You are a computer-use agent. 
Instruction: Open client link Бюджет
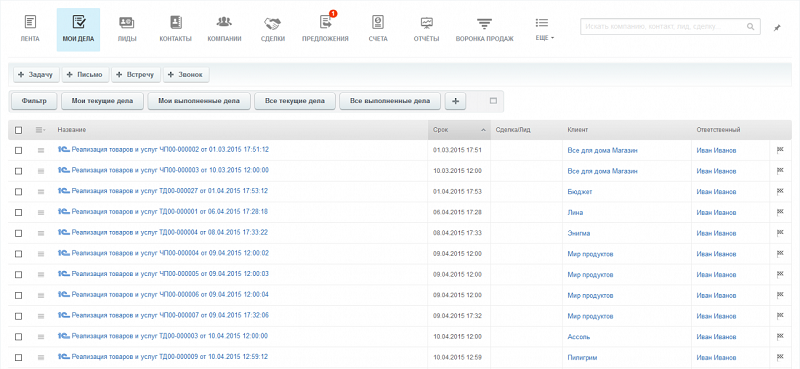coord(580,192)
